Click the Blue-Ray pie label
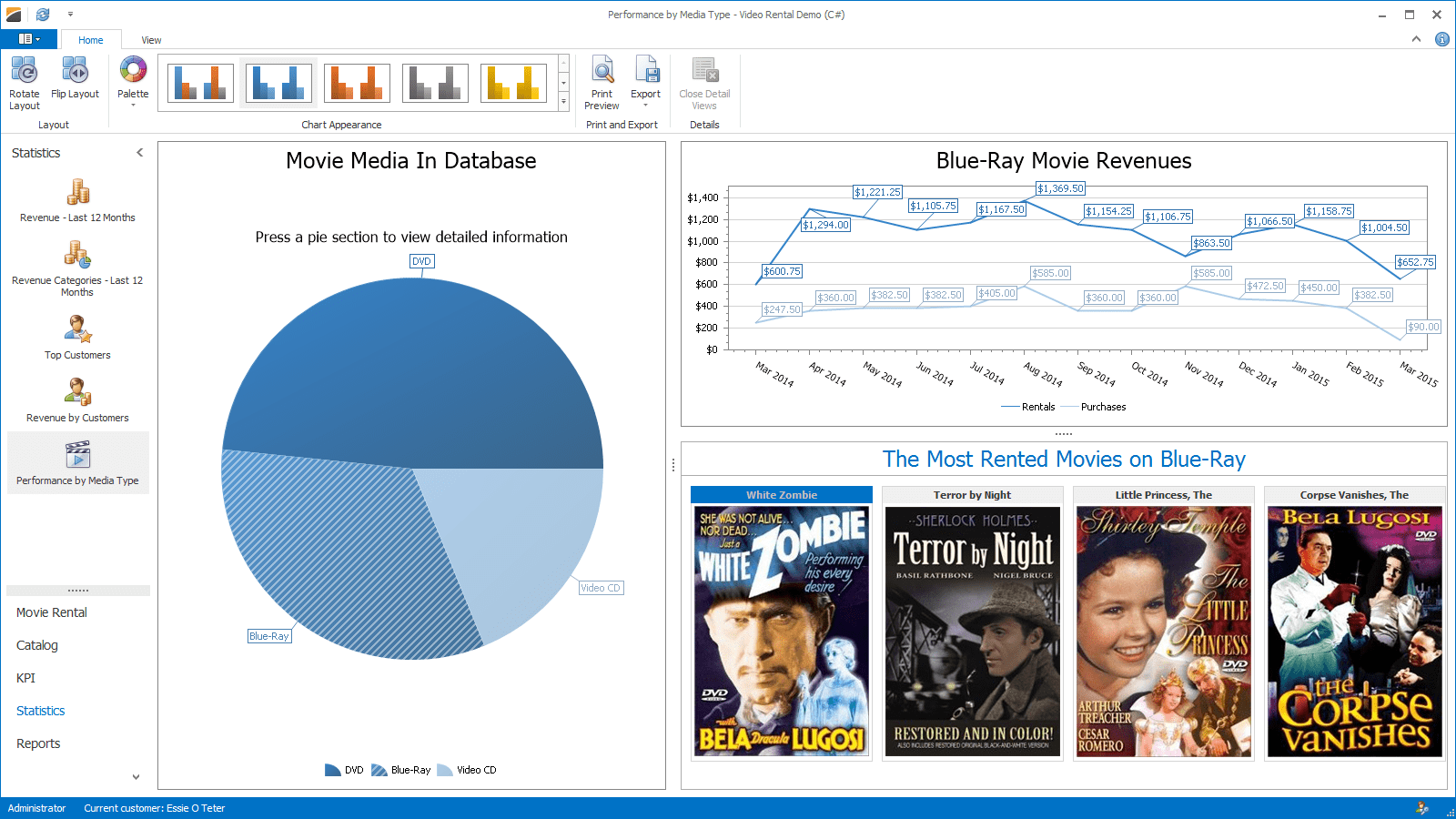The height and width of the screenshot is (819, 1456). (x=269, y=636)
